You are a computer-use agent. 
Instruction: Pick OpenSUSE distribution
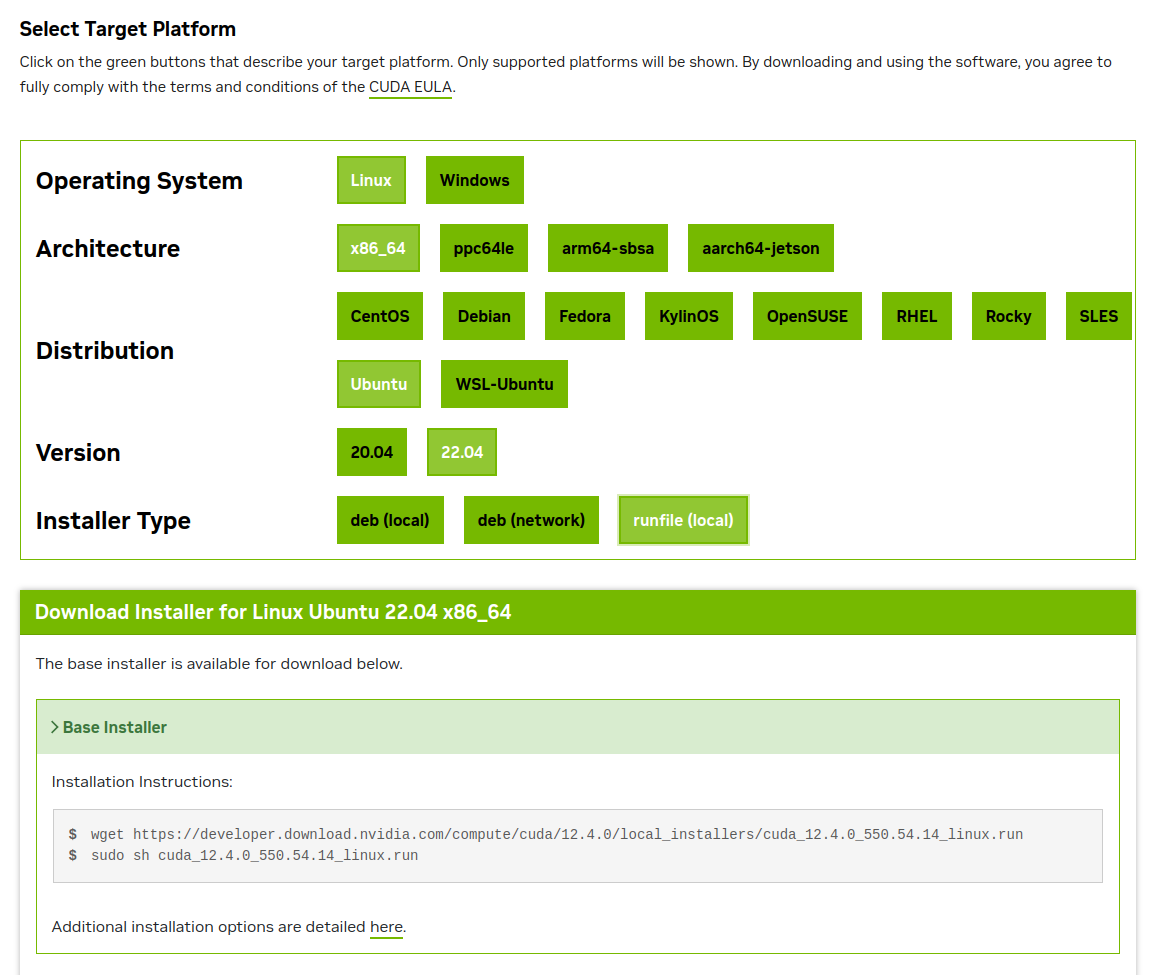(807, 316)
